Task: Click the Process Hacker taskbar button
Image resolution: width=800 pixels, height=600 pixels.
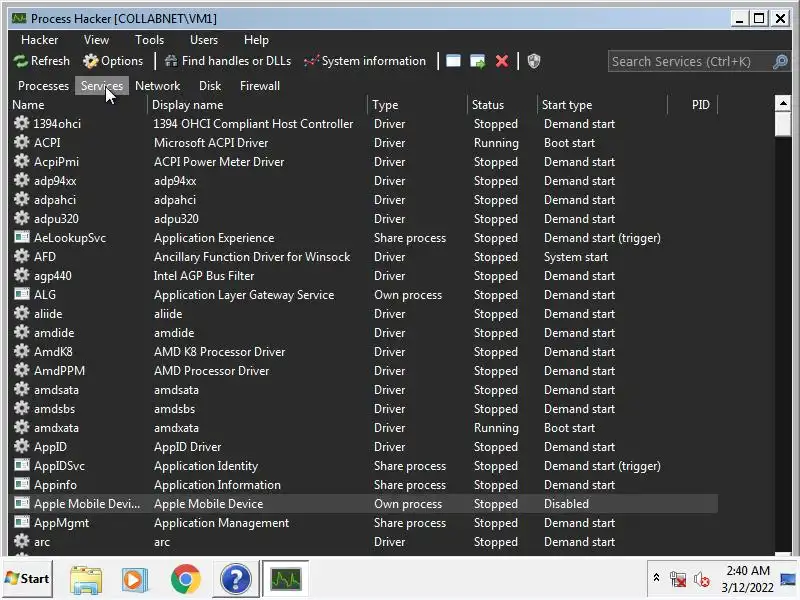Action: [x=286, y=579]
